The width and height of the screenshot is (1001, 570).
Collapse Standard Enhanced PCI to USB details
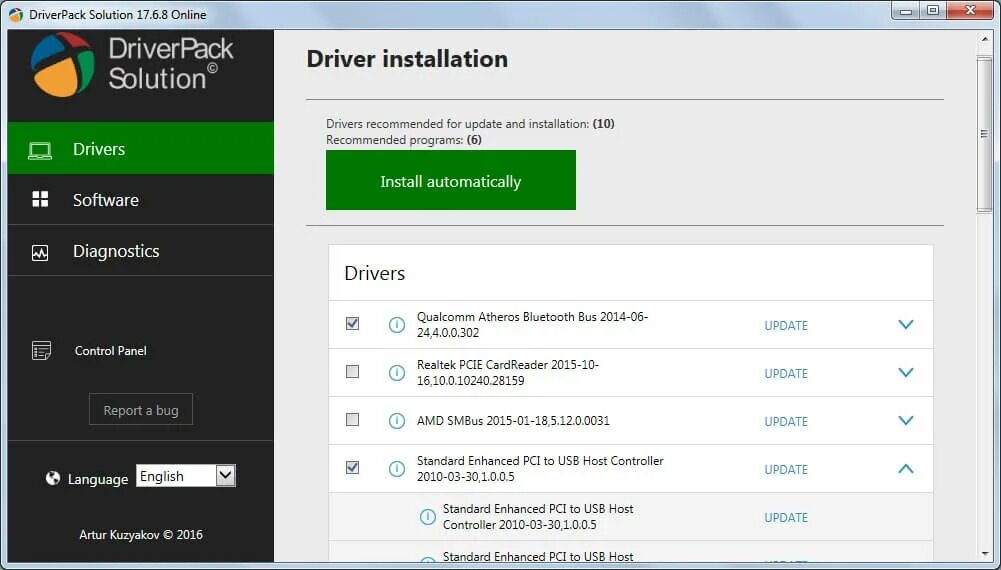(905, 469)
